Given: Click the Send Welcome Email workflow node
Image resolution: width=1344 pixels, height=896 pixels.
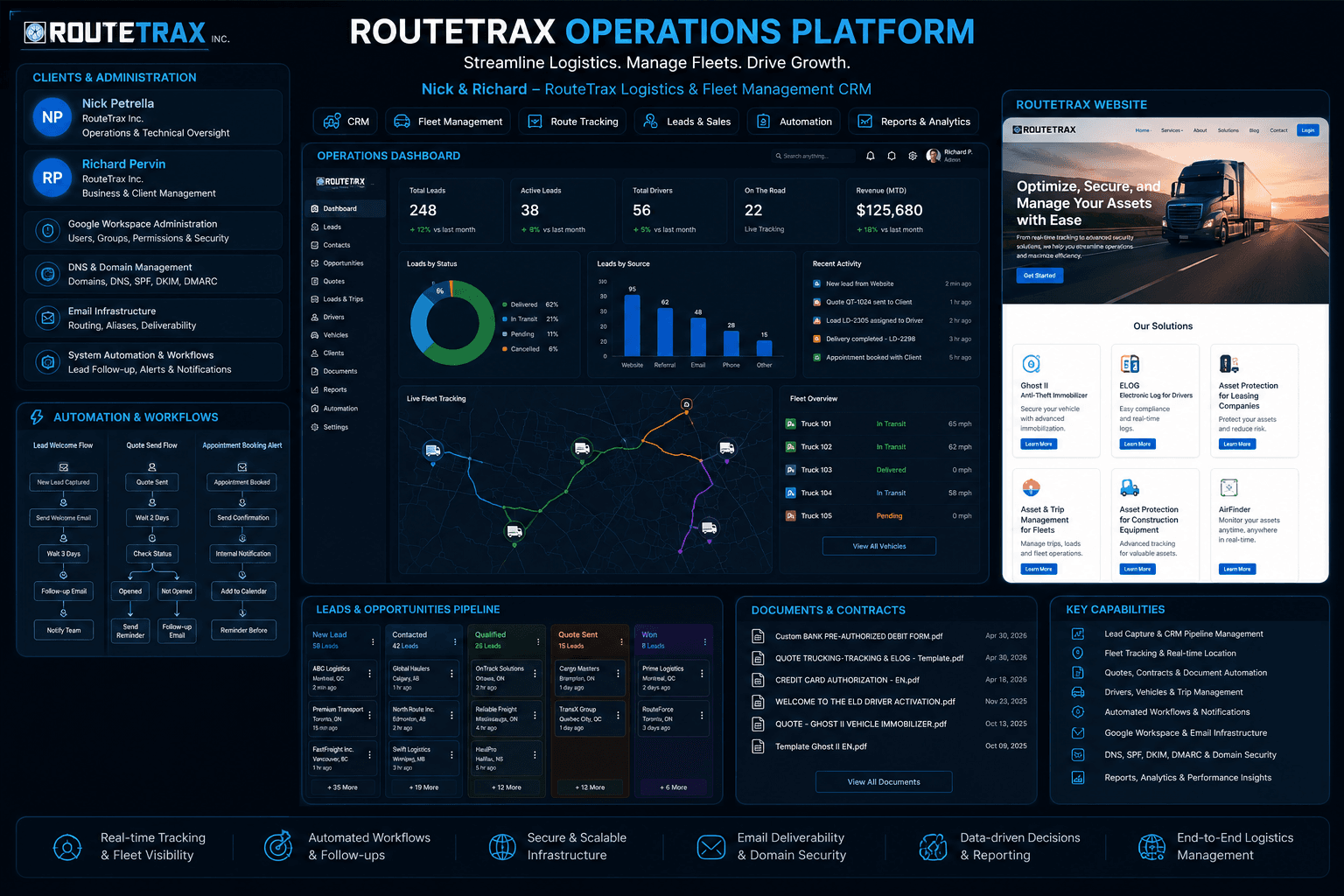Looking at the screenshot, I should click(x=63, y=518).
